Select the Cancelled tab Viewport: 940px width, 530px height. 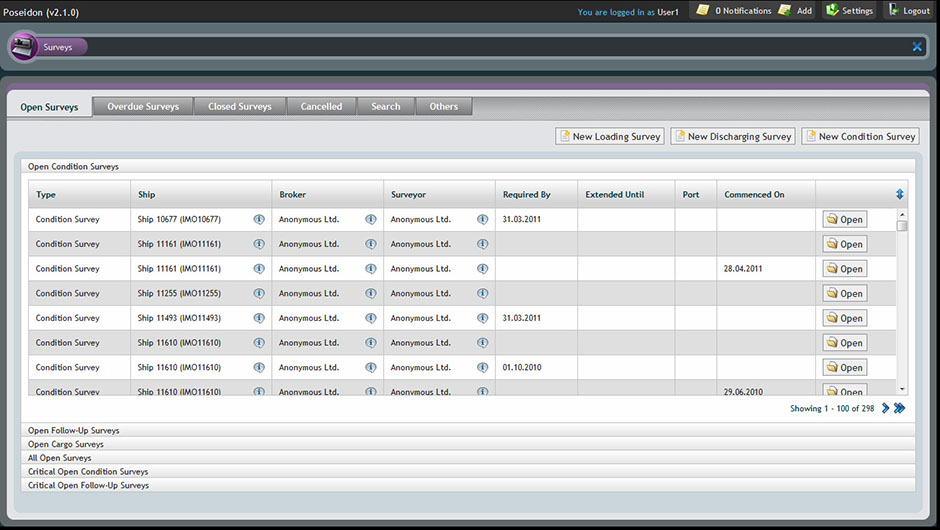321,106
